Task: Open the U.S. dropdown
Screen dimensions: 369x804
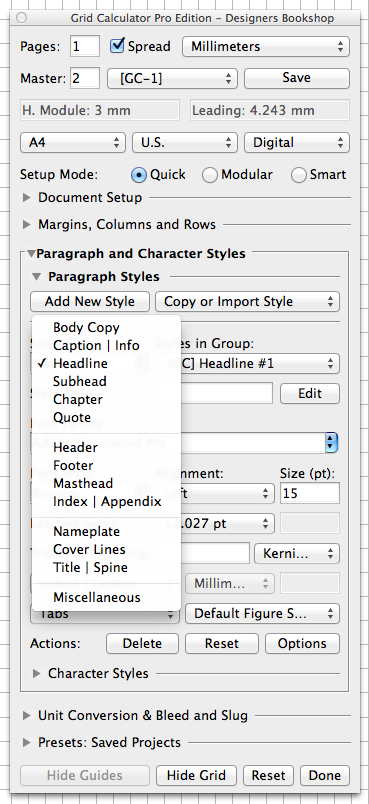Action: coord(184,143)
